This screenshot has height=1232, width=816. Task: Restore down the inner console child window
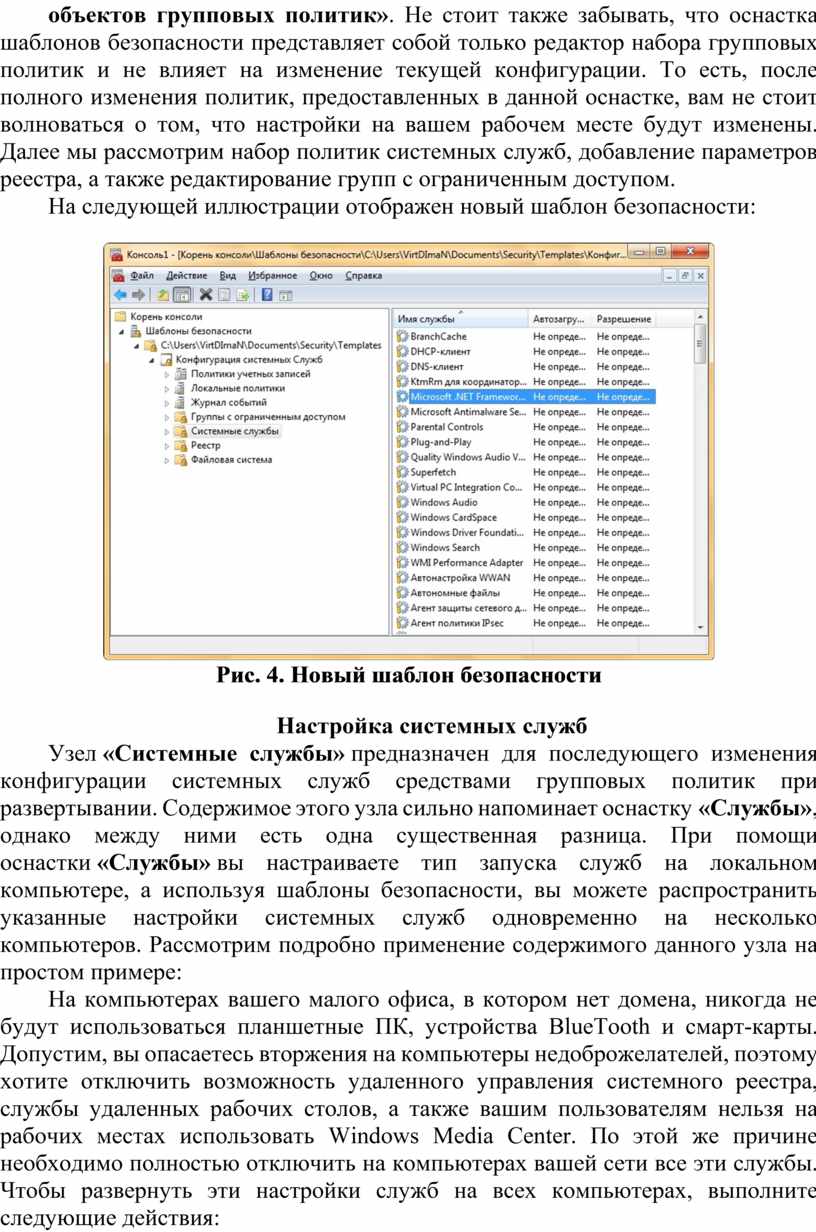coord(686,274)
